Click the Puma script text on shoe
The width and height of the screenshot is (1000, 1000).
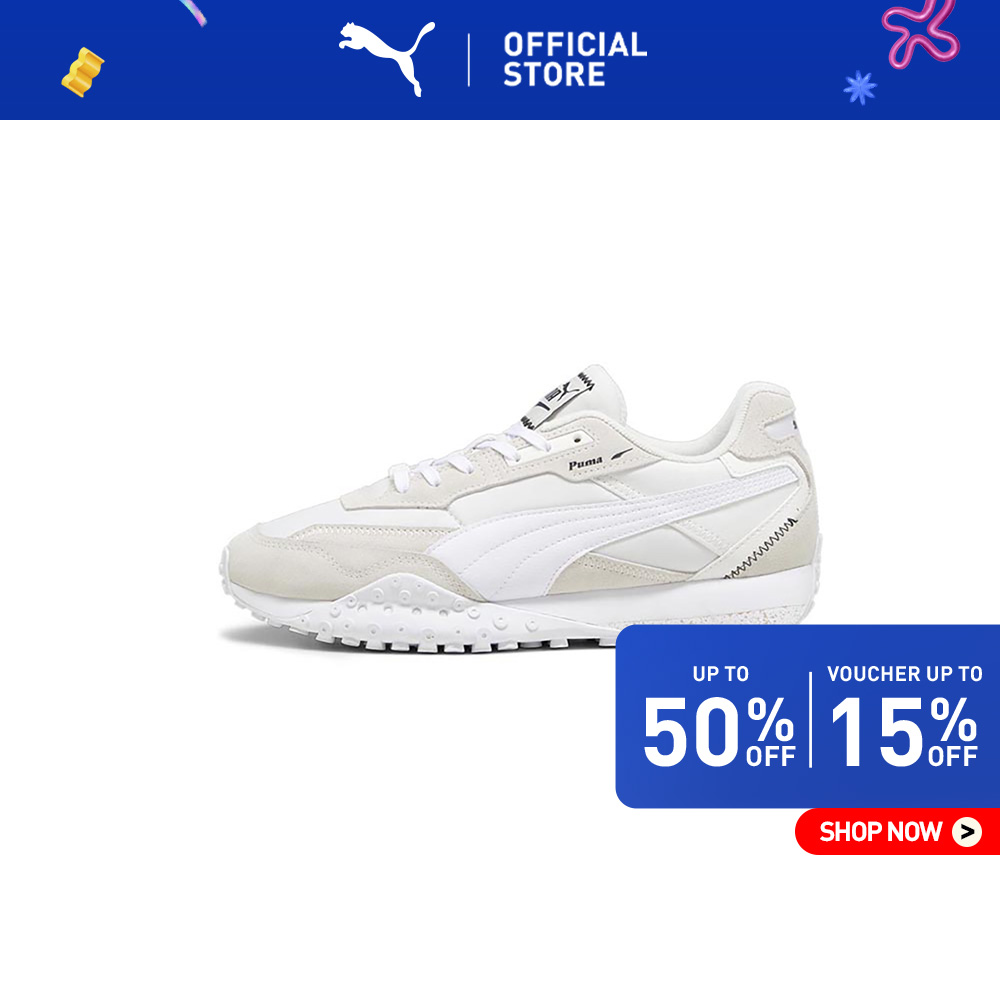click(585, 463)
